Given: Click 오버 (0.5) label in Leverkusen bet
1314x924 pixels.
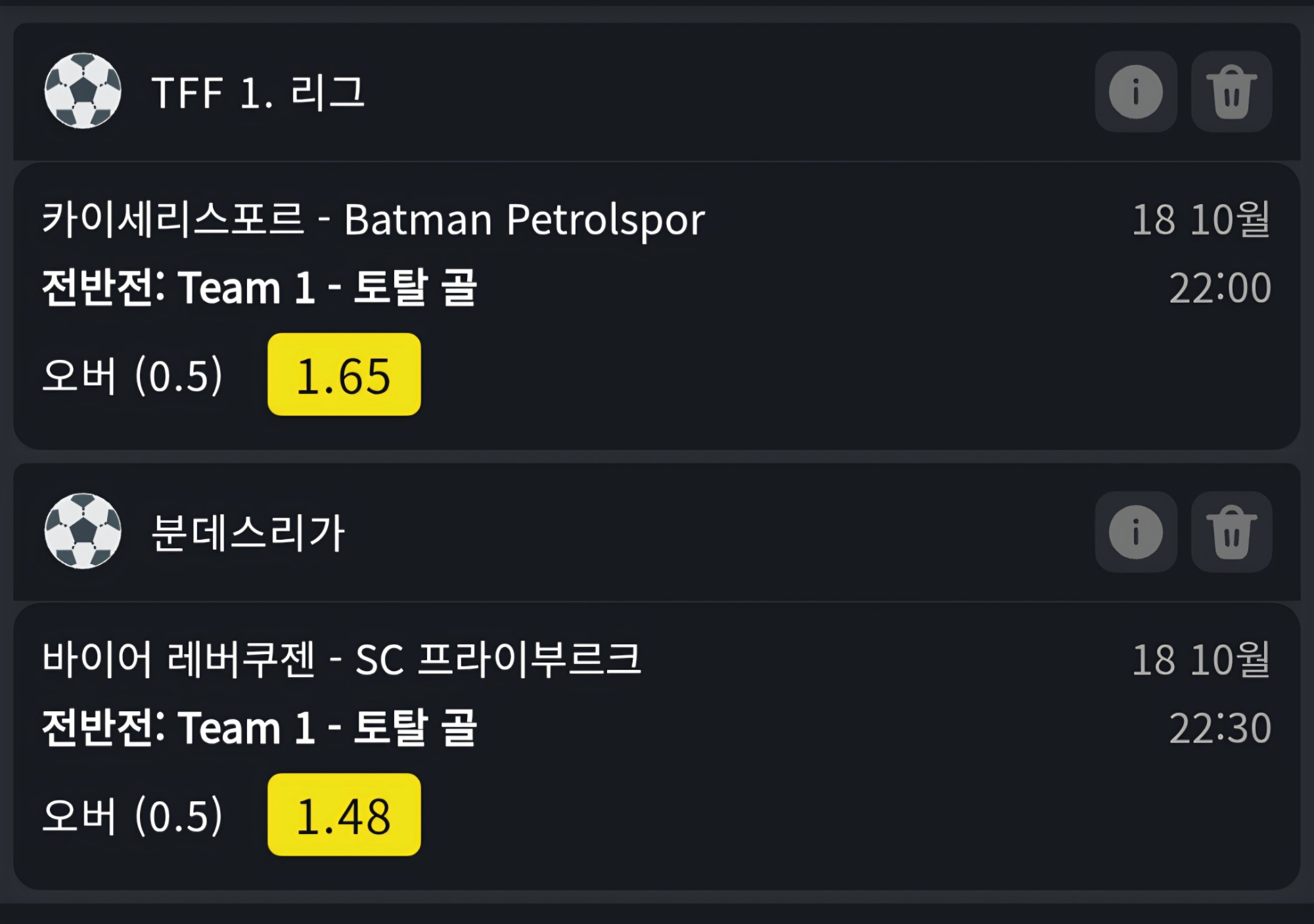Looking at the screenshot, I should click(133, 815).
